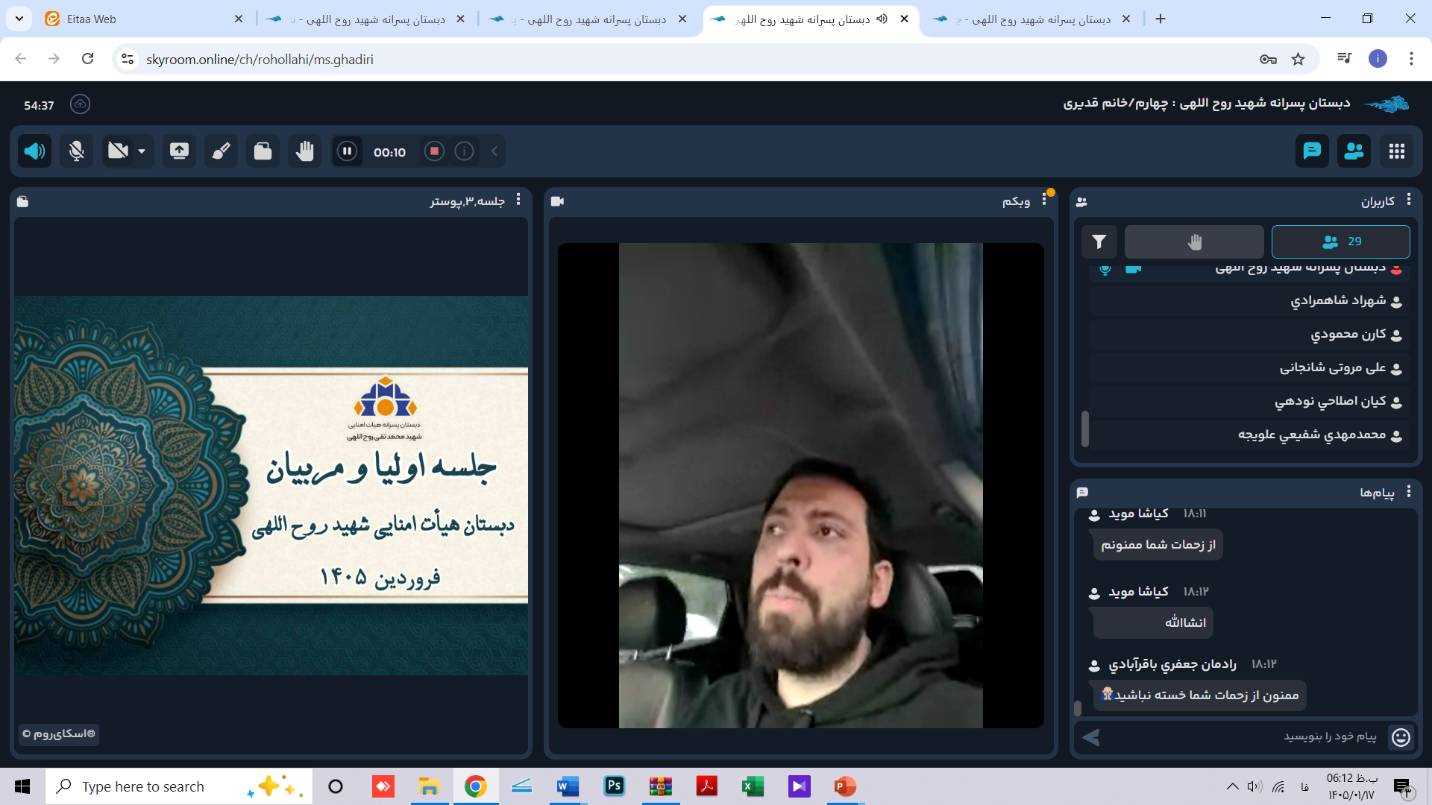Open the user list filter

point(1099,242)
